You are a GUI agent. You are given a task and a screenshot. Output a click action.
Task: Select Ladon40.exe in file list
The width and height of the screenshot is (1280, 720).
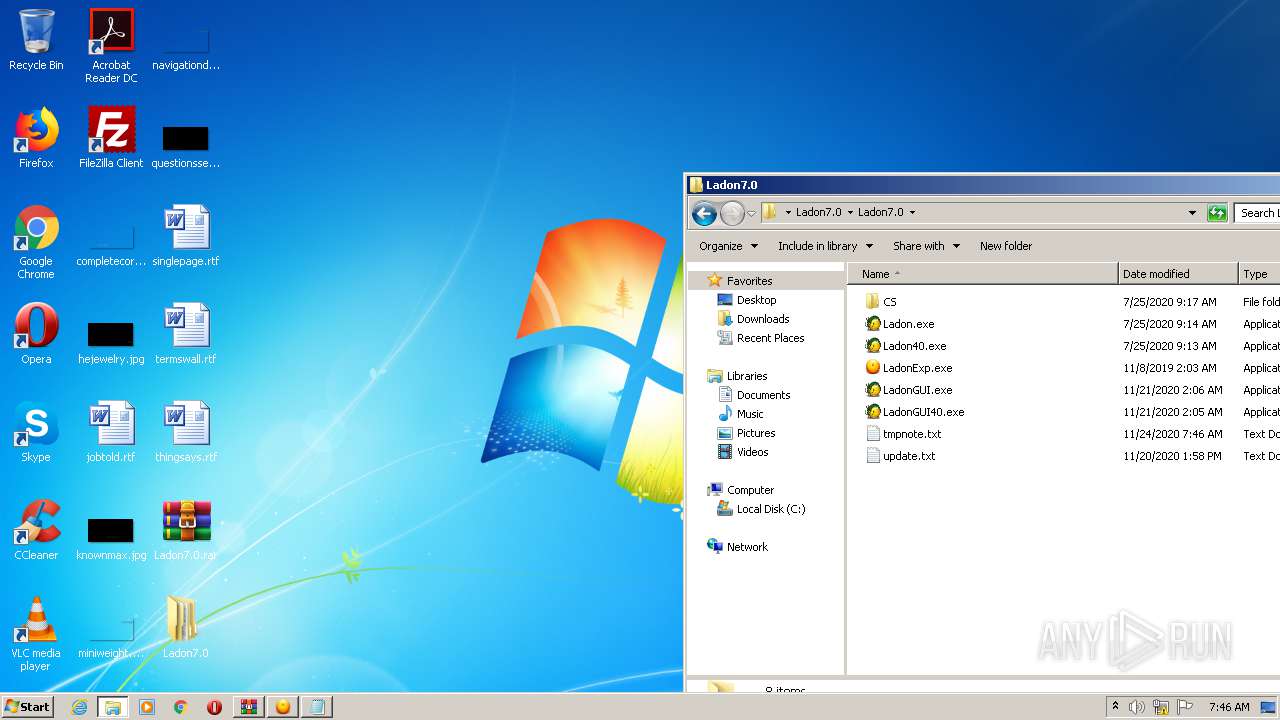[x=914, y=346]
